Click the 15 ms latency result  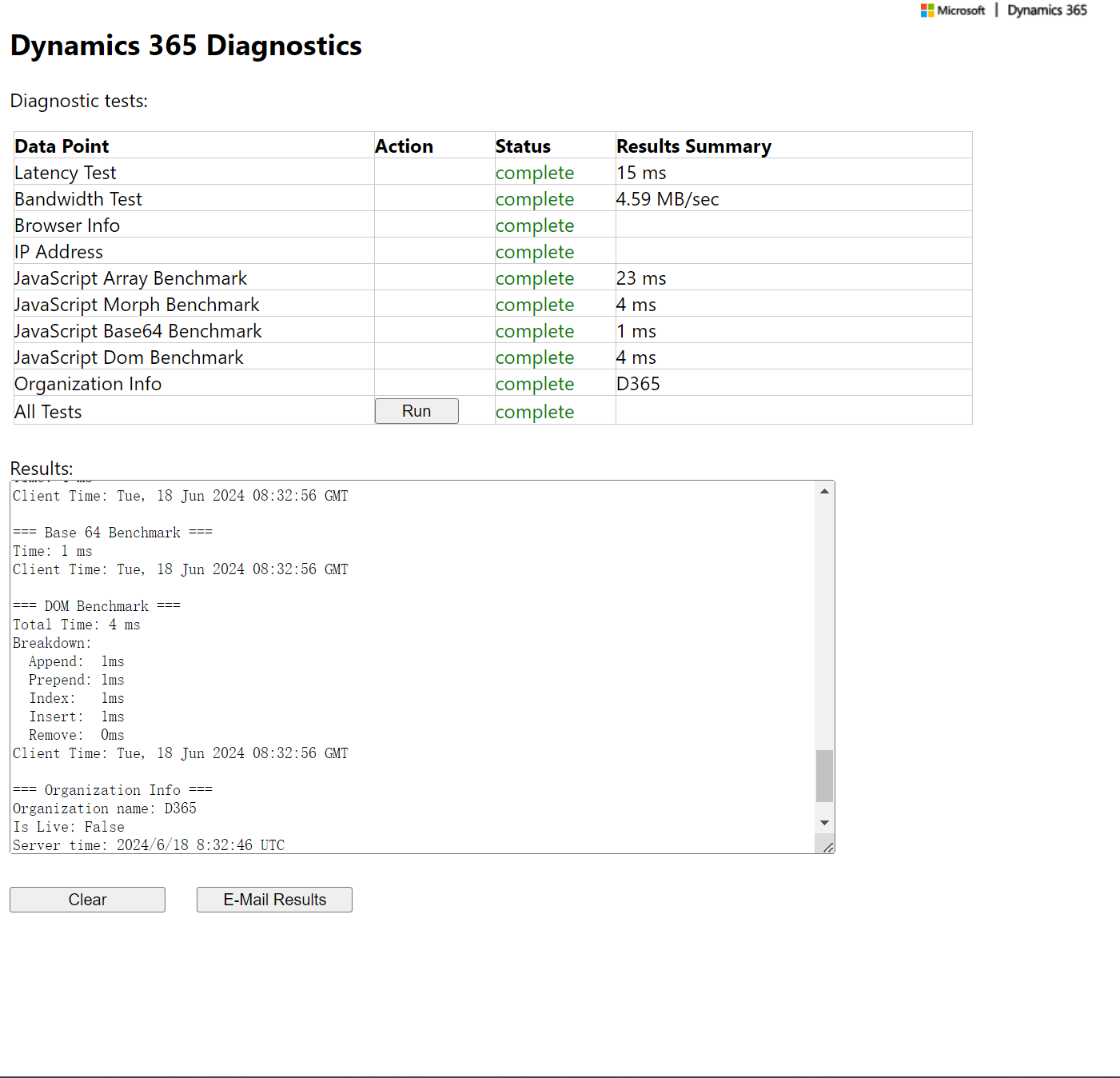(x=641, y=173)
